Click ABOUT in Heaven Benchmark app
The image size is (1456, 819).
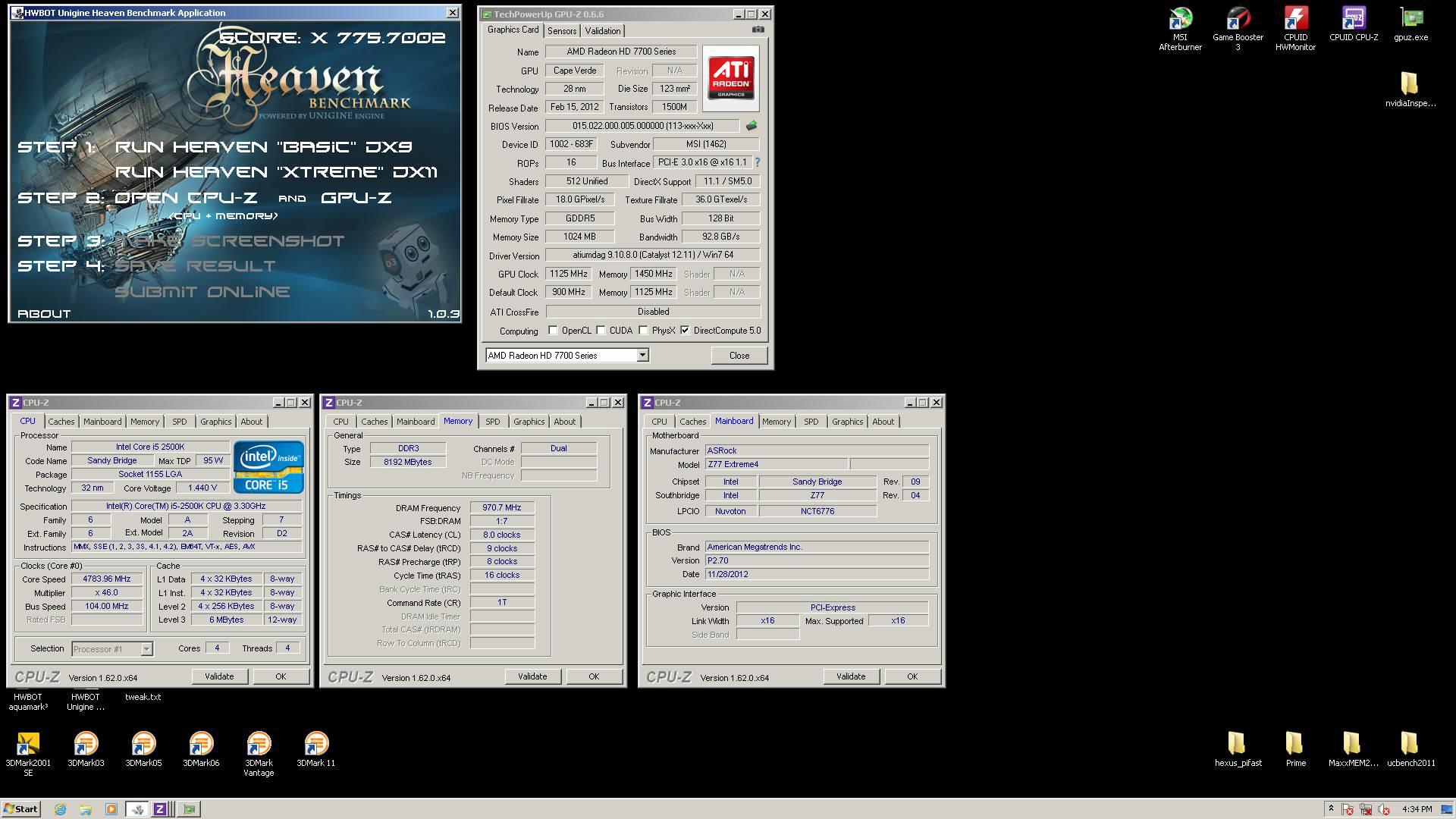[44, 313]
